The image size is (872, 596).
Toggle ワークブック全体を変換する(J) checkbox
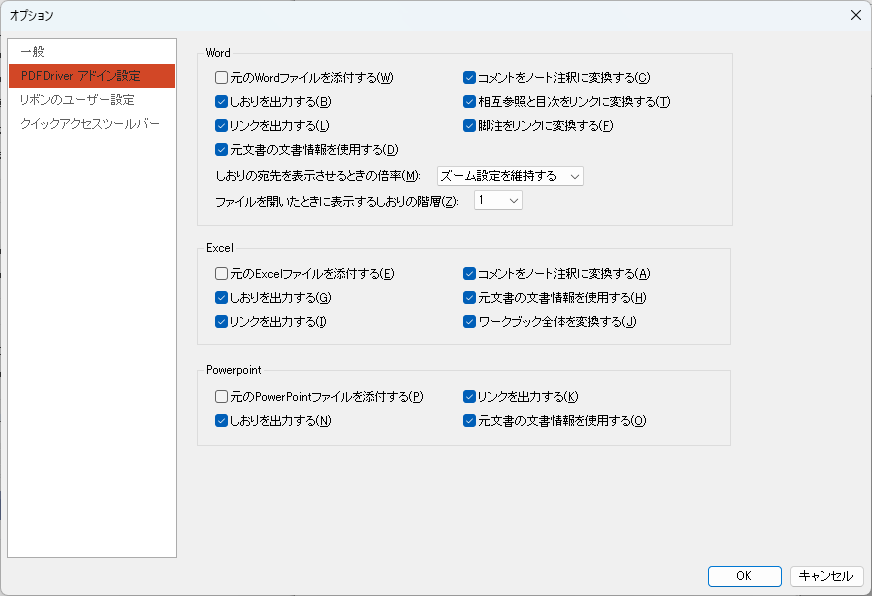pyautogui.click(x=469, y=321)
